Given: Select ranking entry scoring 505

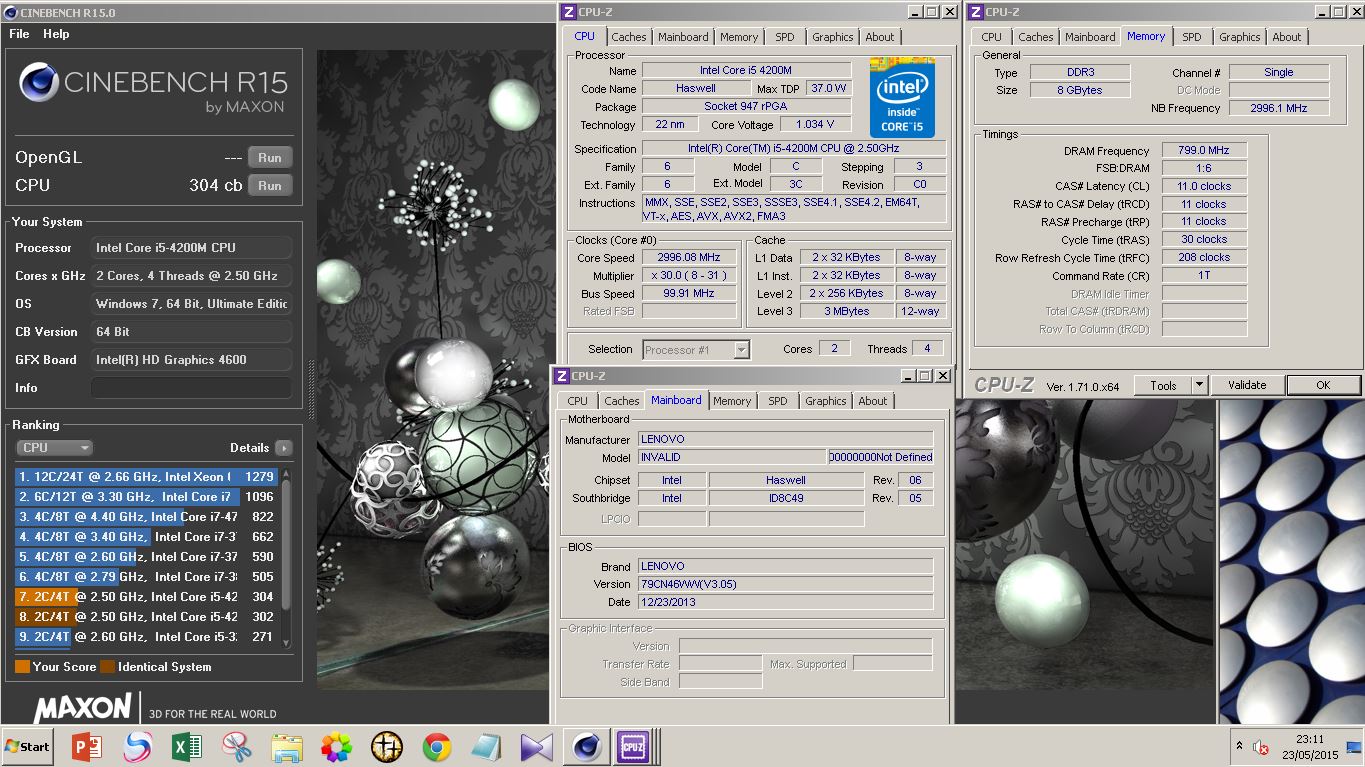Looking at the screenshot, I should (x=146, y=577).
